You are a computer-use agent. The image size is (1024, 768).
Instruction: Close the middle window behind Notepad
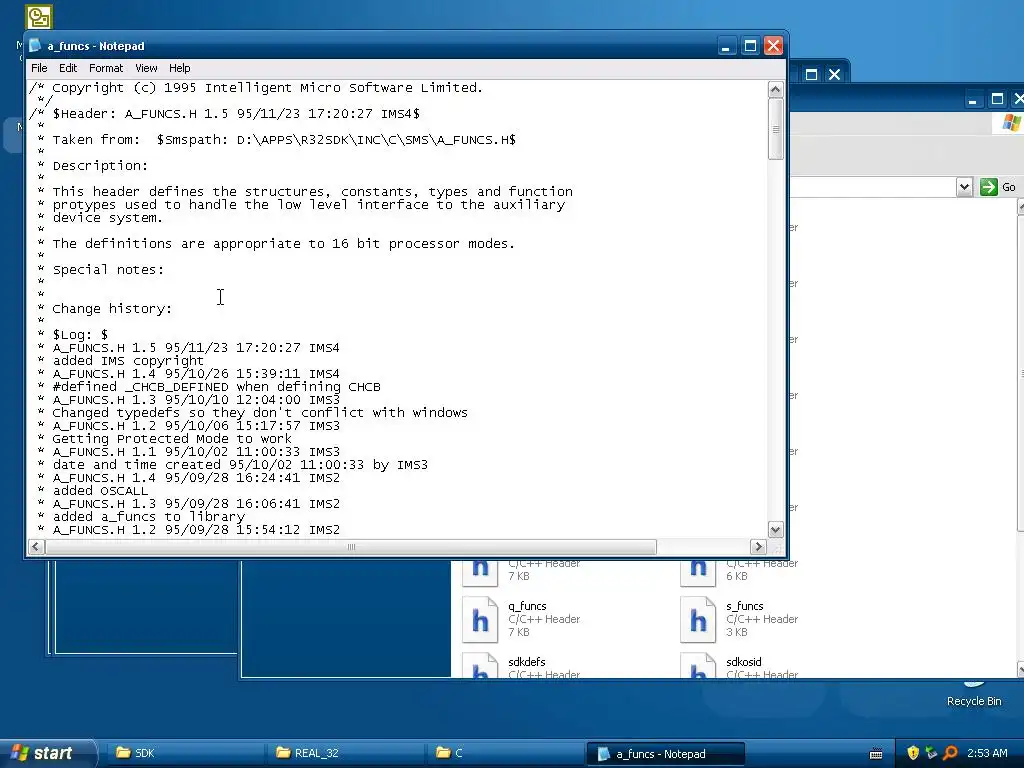coord(835,74)
